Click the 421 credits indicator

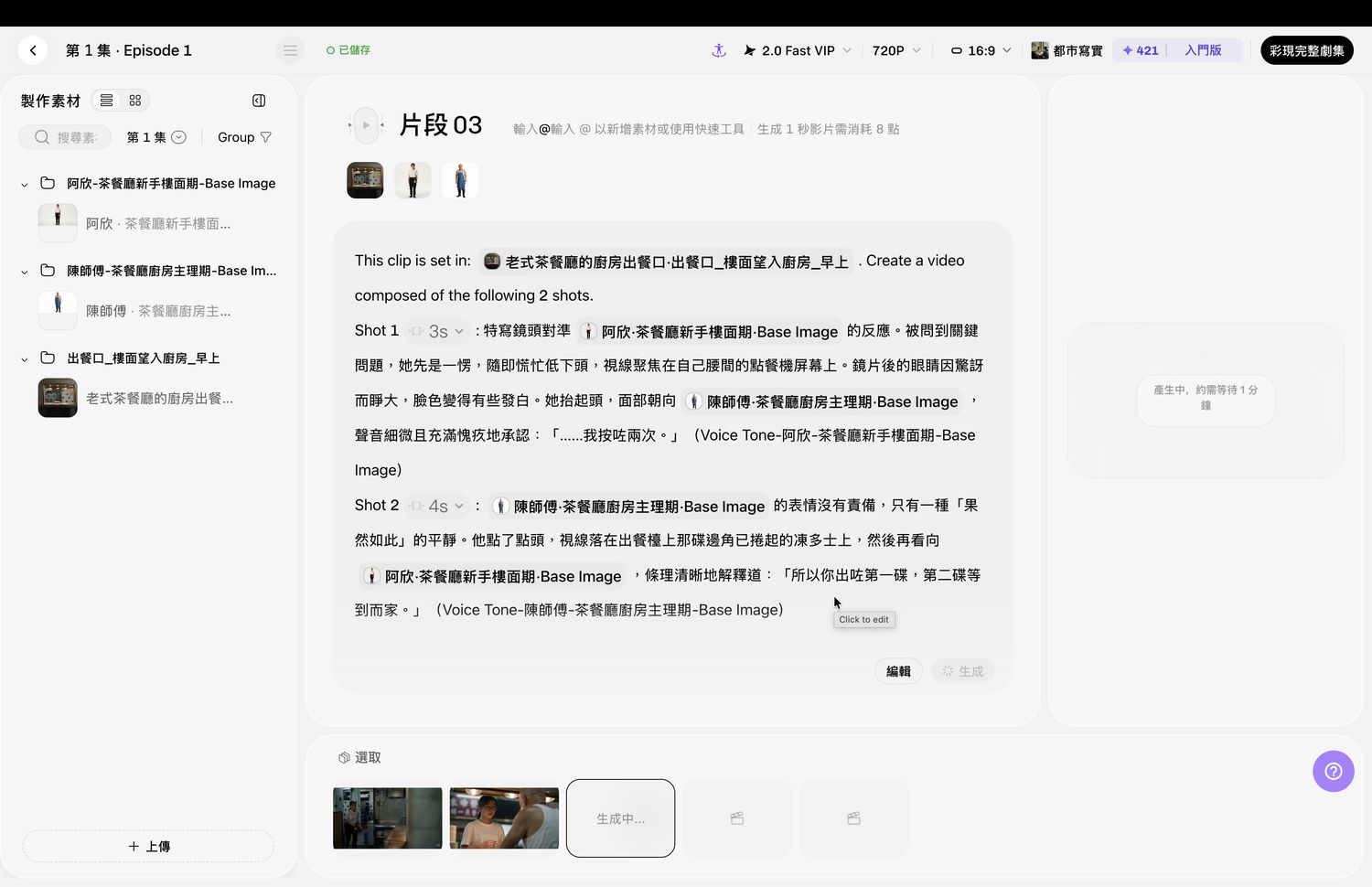(x=1141, y=50)
